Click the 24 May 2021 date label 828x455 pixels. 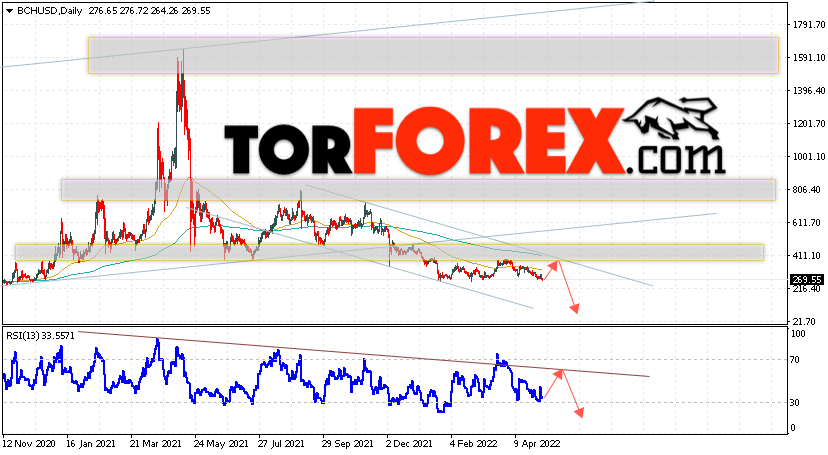(221, 444)
